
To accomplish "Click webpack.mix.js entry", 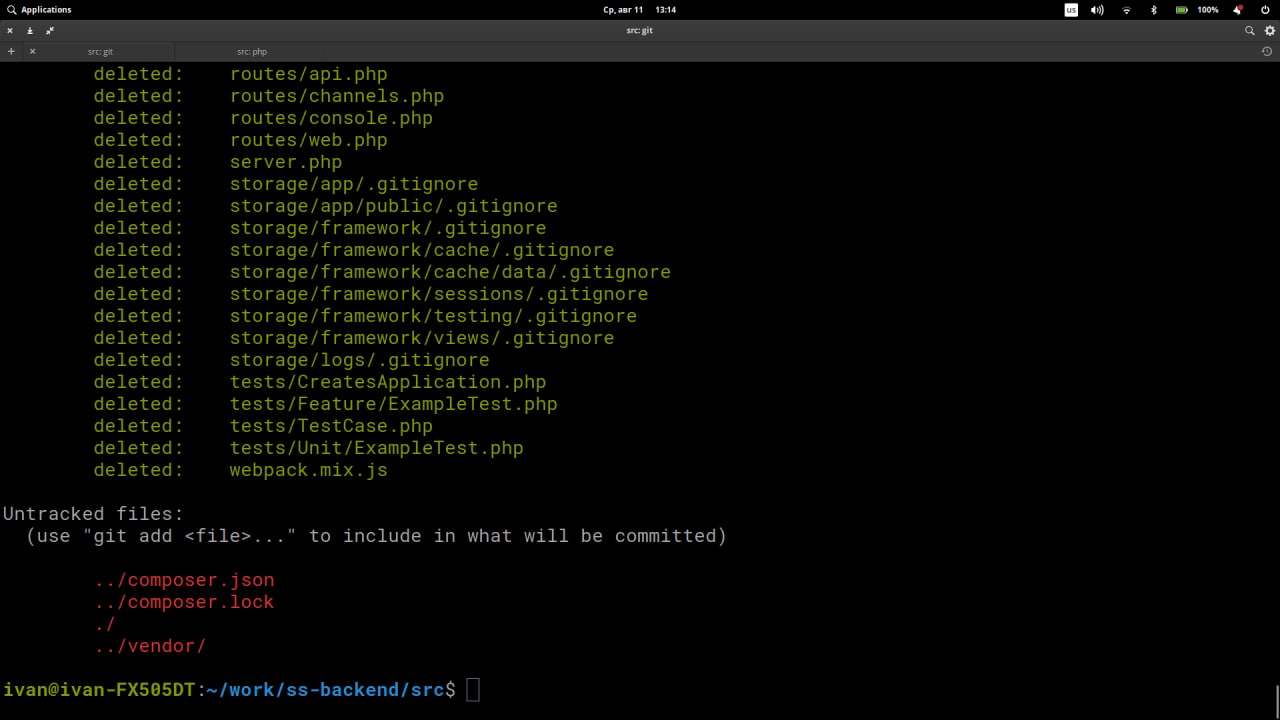I will 308,470.
